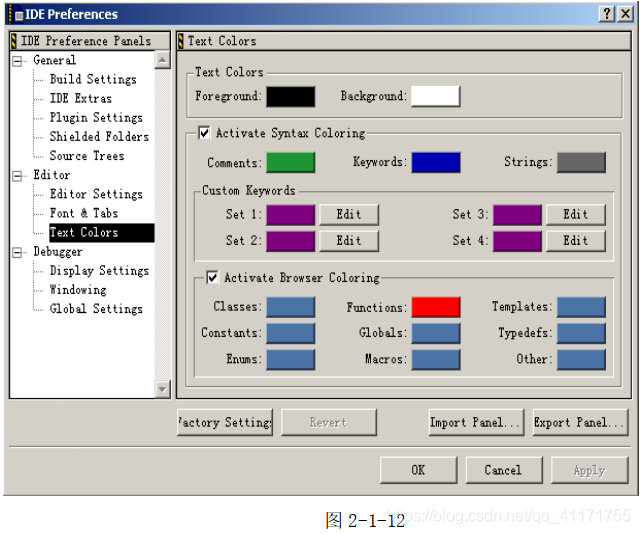Screen dimensions: 640x534
Task: Select Font & Tabs panel
Action: 84,213
